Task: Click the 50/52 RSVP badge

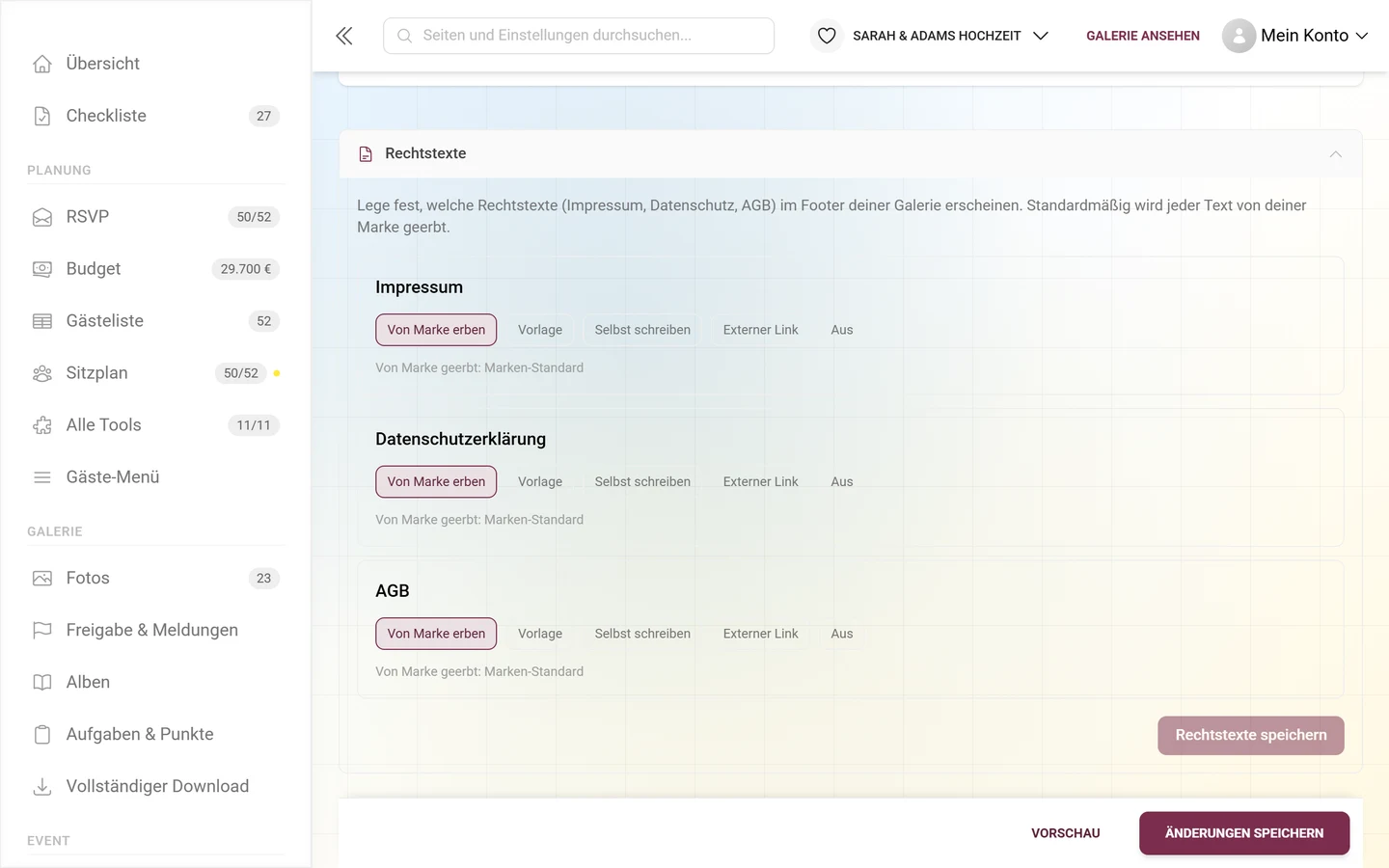Action: coord(254,217)
